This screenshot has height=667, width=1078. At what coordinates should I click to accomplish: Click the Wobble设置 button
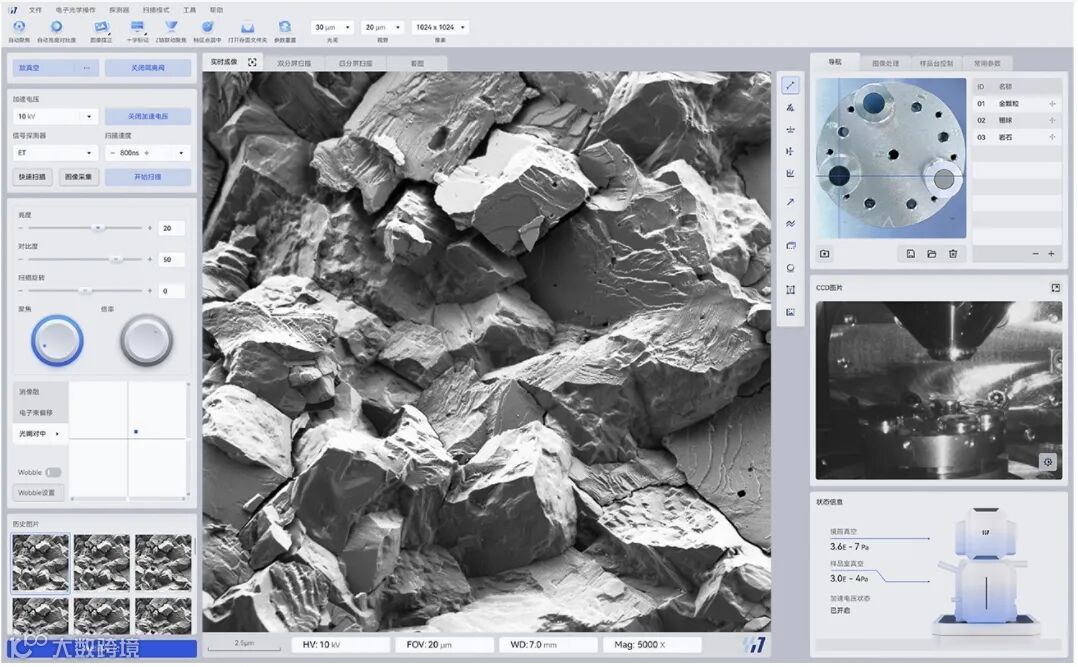39,492
